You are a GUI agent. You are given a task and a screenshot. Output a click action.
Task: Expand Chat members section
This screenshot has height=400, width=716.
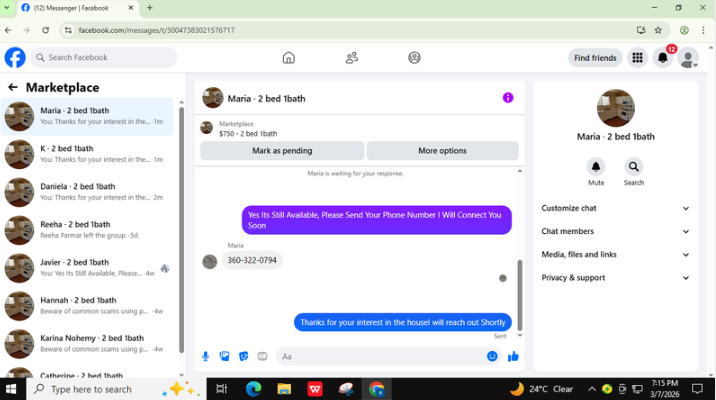615,232
